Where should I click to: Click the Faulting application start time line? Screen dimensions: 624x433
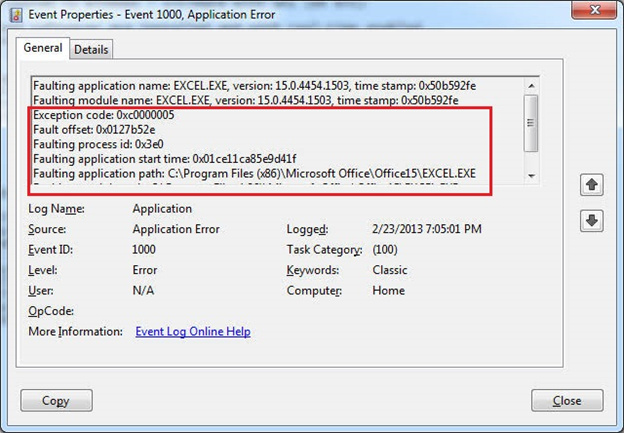pyautogui.click(x=165, y=159)
